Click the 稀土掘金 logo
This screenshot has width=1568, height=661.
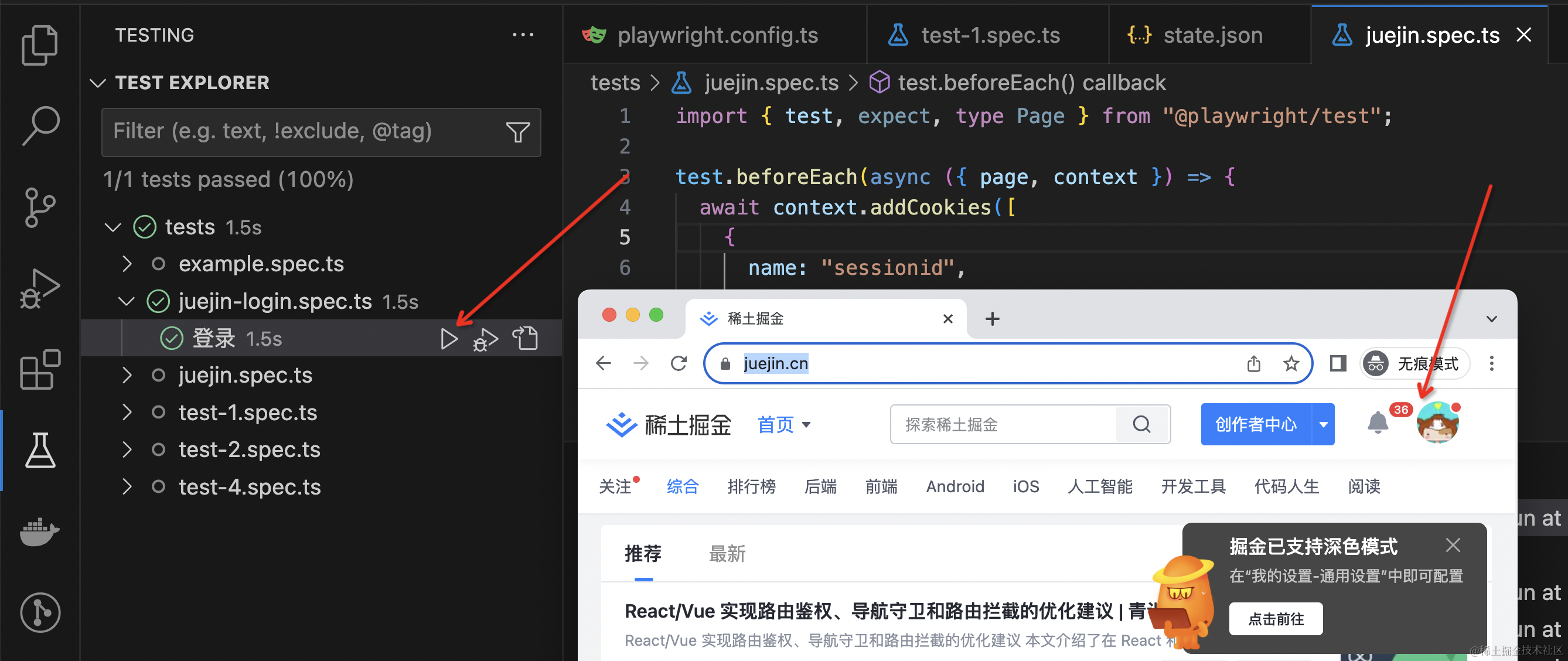(x=669, y=424)
